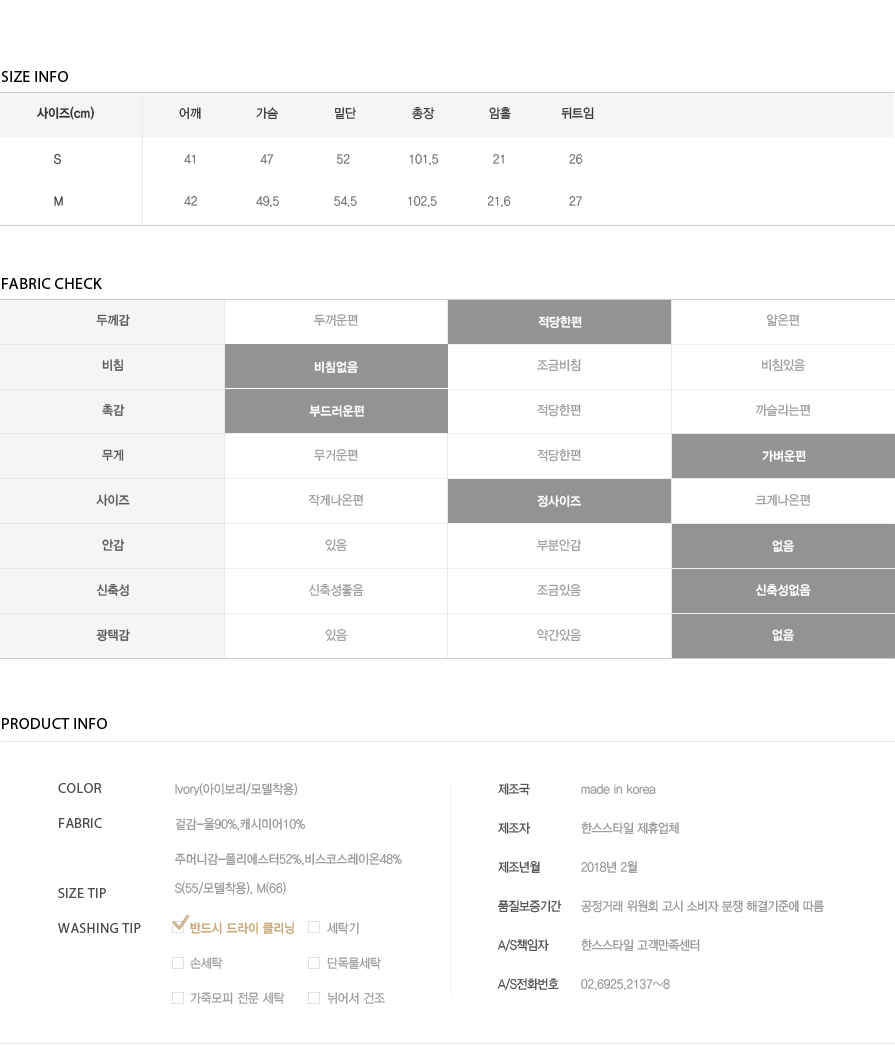
Task: Tick the 뉘어서 건조 checkbox
Action: [314, 998]
